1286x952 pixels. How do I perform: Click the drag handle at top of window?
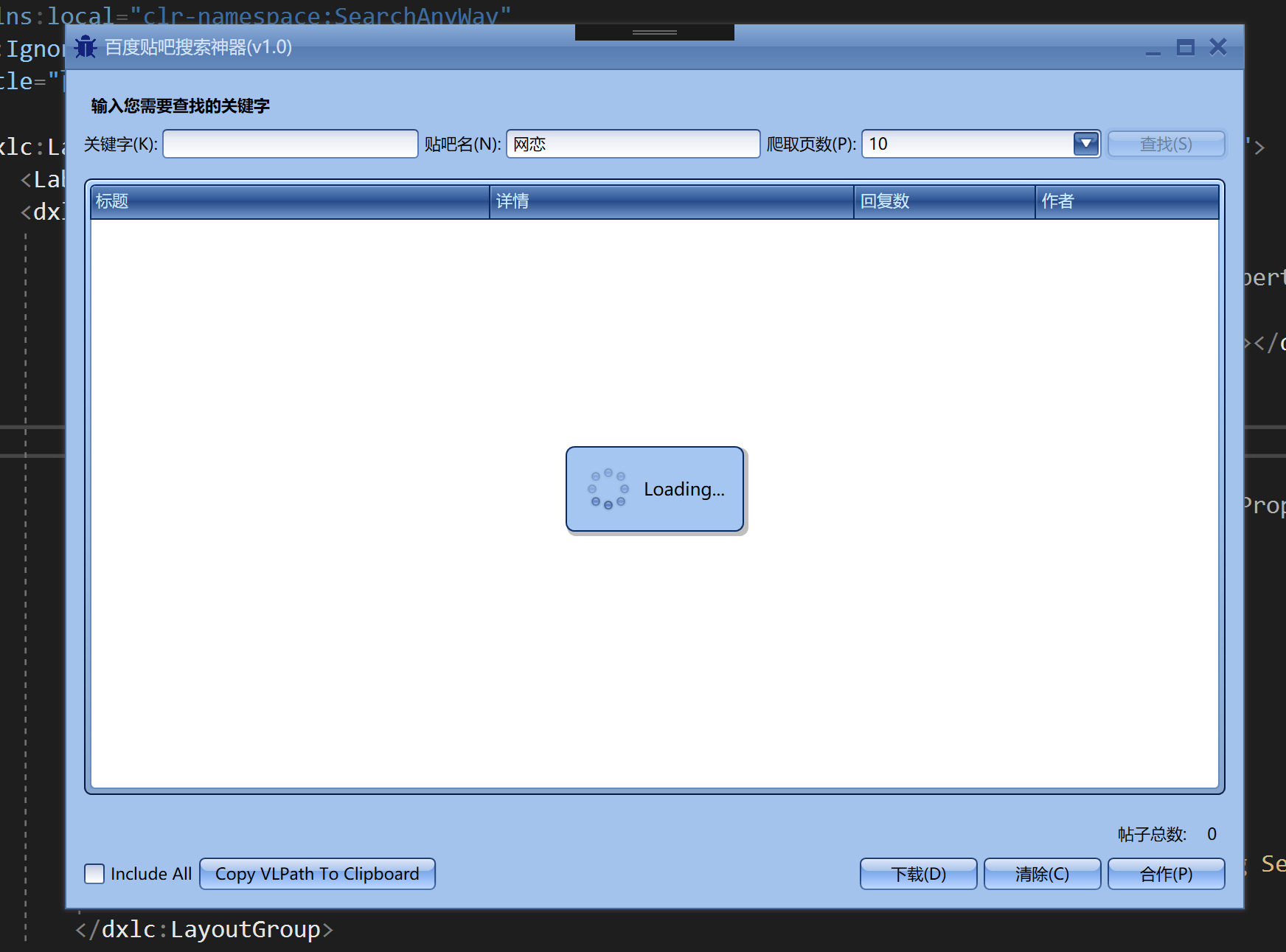point(655,32)
